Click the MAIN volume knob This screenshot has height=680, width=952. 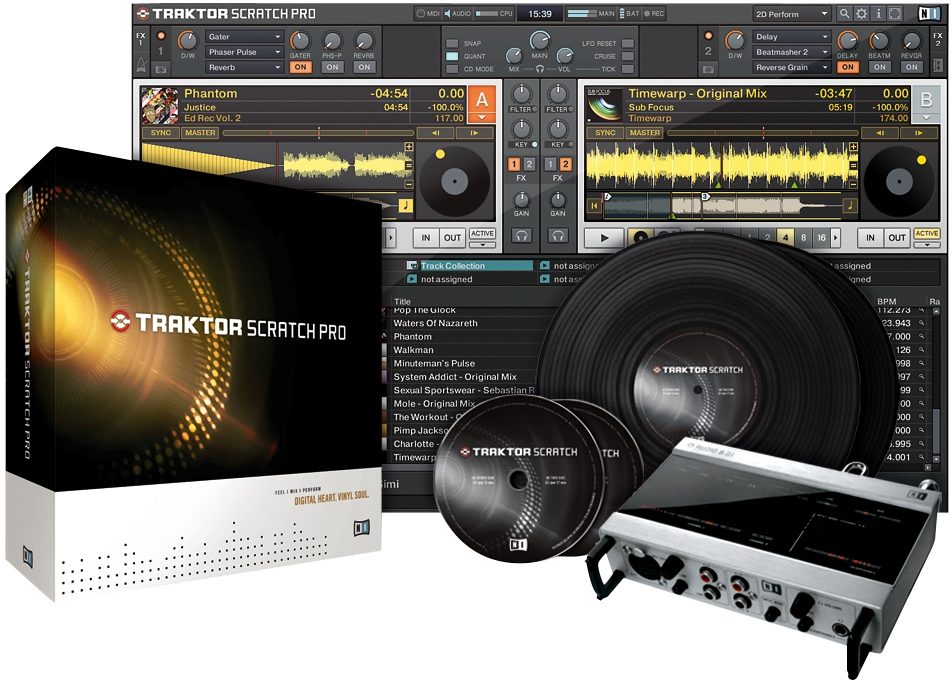click(539, 41)
